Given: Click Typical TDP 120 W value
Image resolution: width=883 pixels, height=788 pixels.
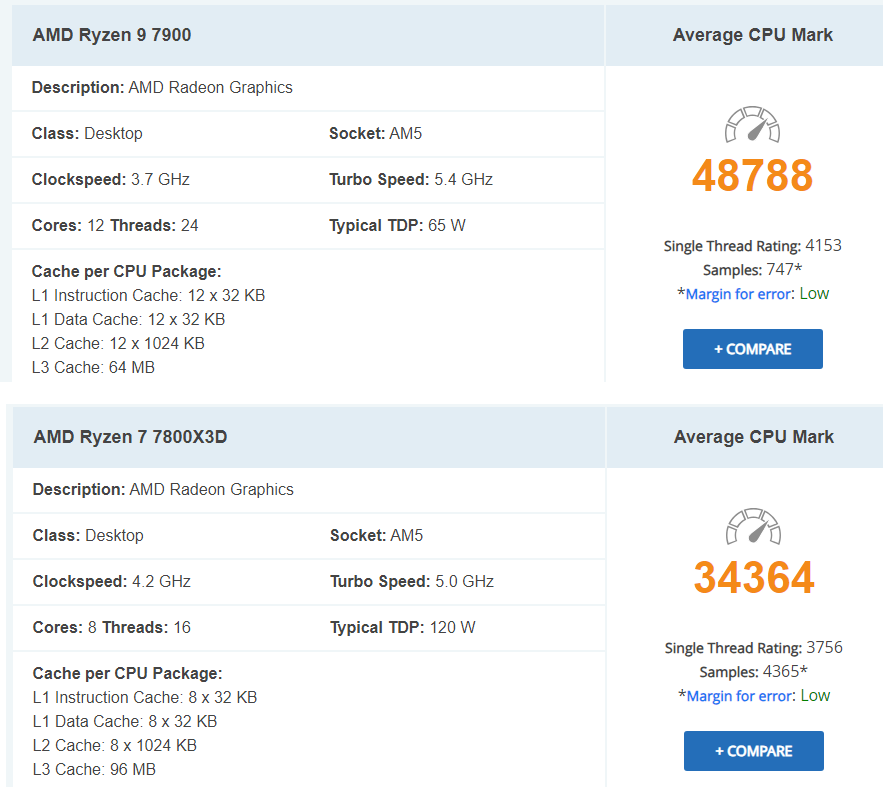Looking at the screenshot, I should (x=452, y=628).
